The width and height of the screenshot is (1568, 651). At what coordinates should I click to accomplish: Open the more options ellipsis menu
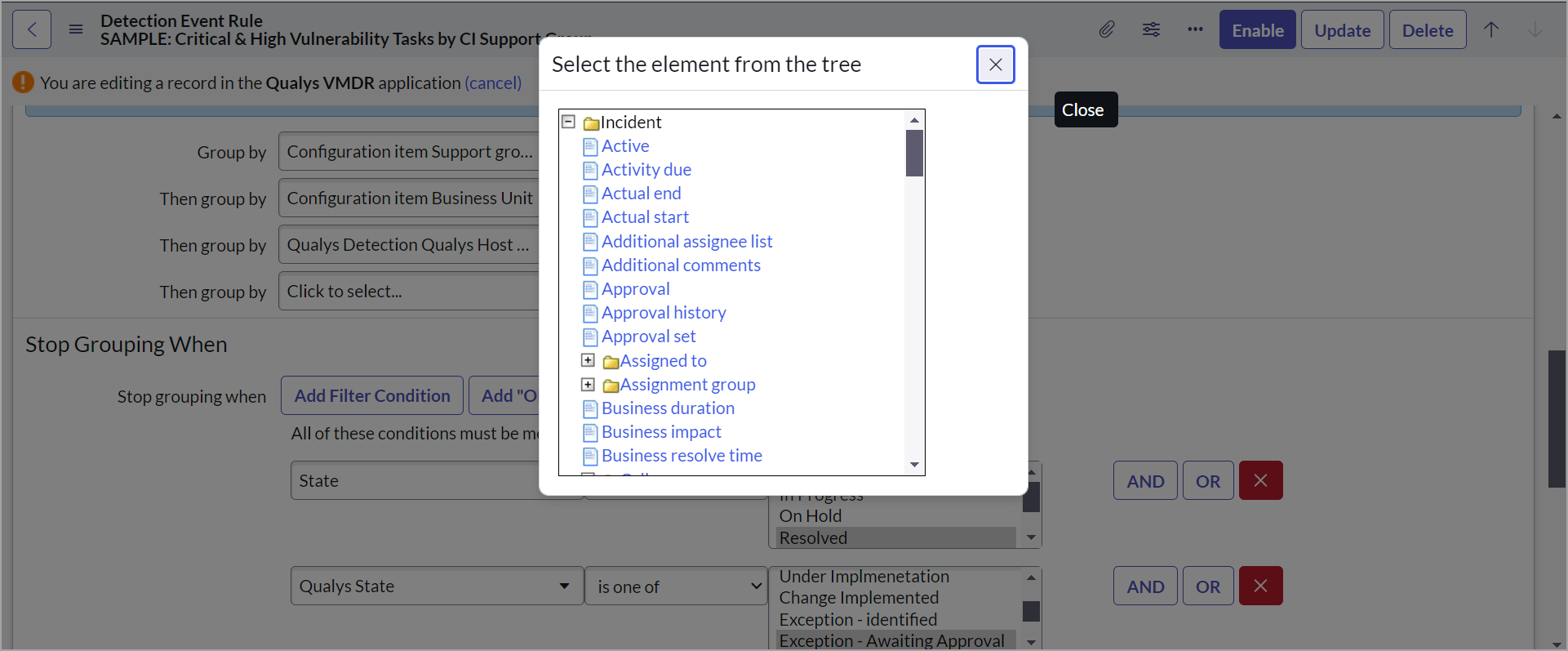pyautogui.click(x=1195, y=30)
